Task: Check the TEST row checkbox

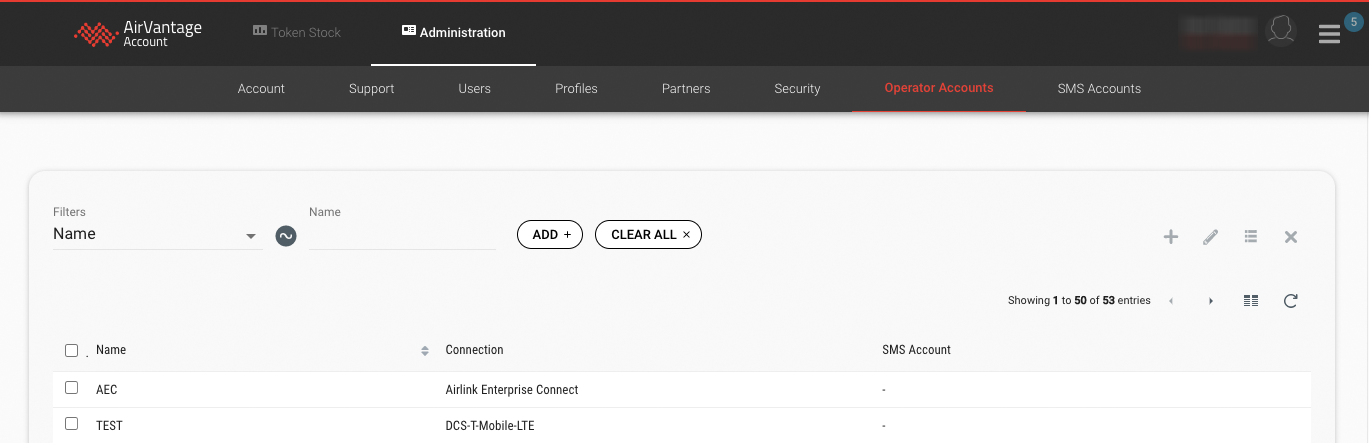Action: (x=71, y=424)
